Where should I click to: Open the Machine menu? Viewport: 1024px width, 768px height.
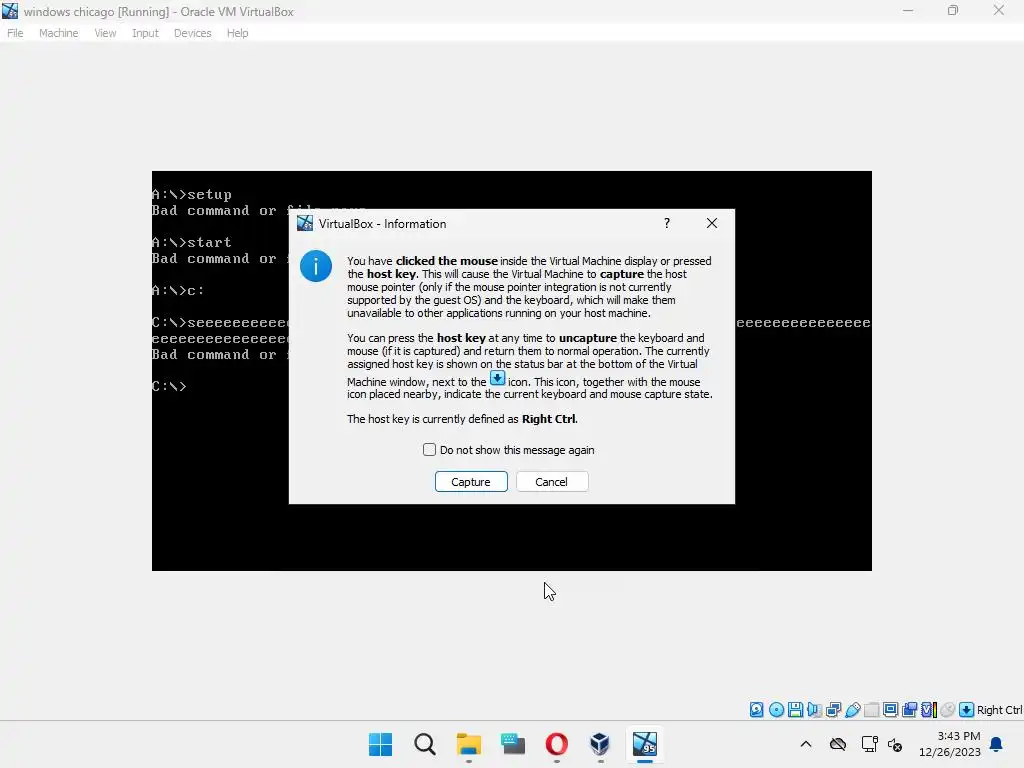pyautogui.click(x=59, y=33)
